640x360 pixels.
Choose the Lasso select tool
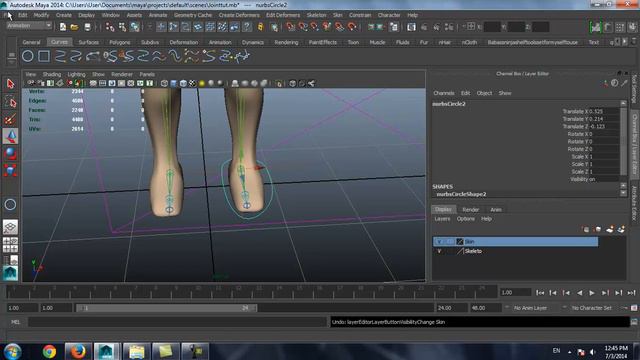[x=11, y=102]
